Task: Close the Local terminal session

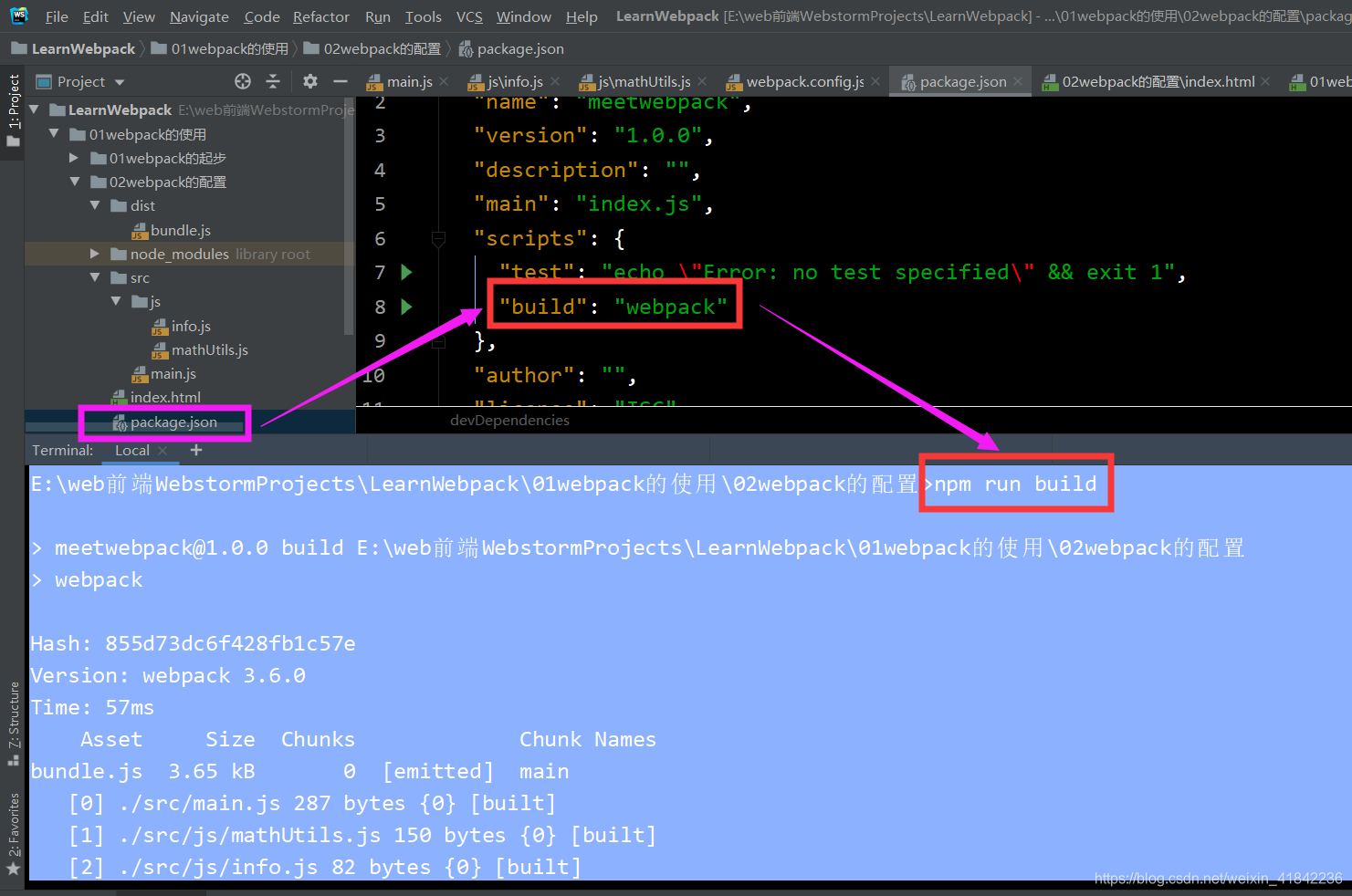Action: [162, 451]
